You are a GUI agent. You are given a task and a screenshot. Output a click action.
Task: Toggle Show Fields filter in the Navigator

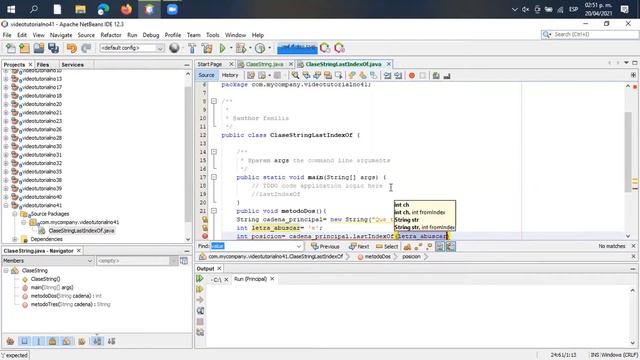point(24,341)
